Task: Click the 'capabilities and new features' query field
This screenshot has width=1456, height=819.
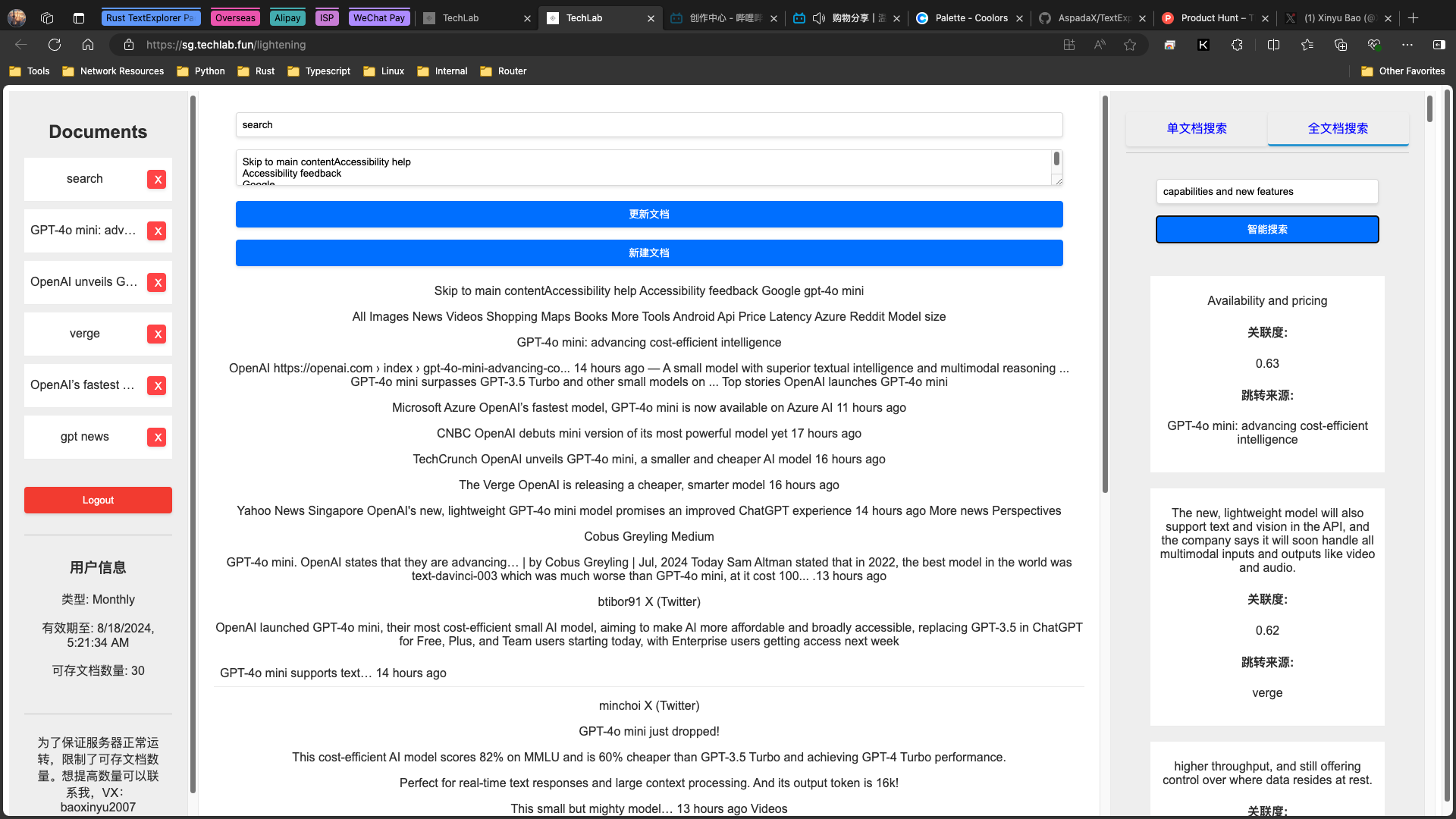Action: [1267, 192]
